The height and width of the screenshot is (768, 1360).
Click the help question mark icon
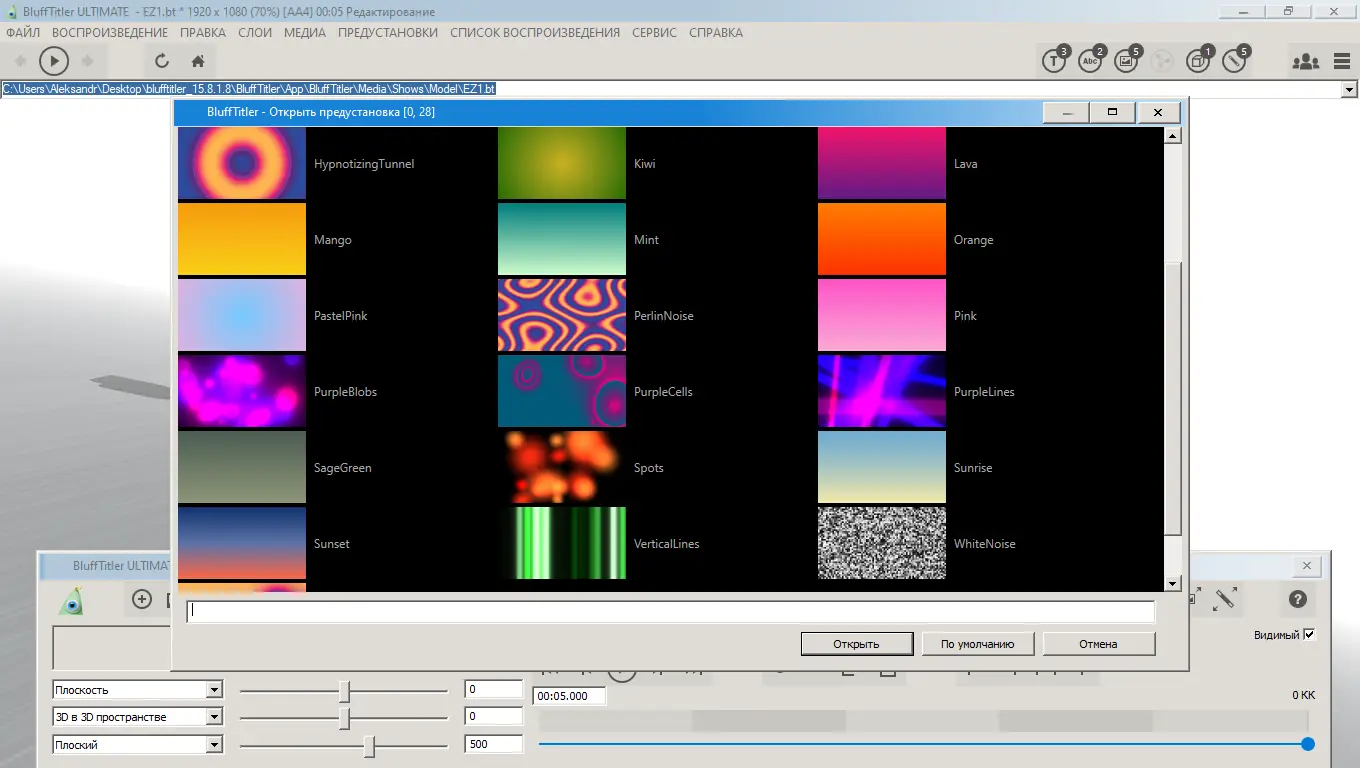1298,600
